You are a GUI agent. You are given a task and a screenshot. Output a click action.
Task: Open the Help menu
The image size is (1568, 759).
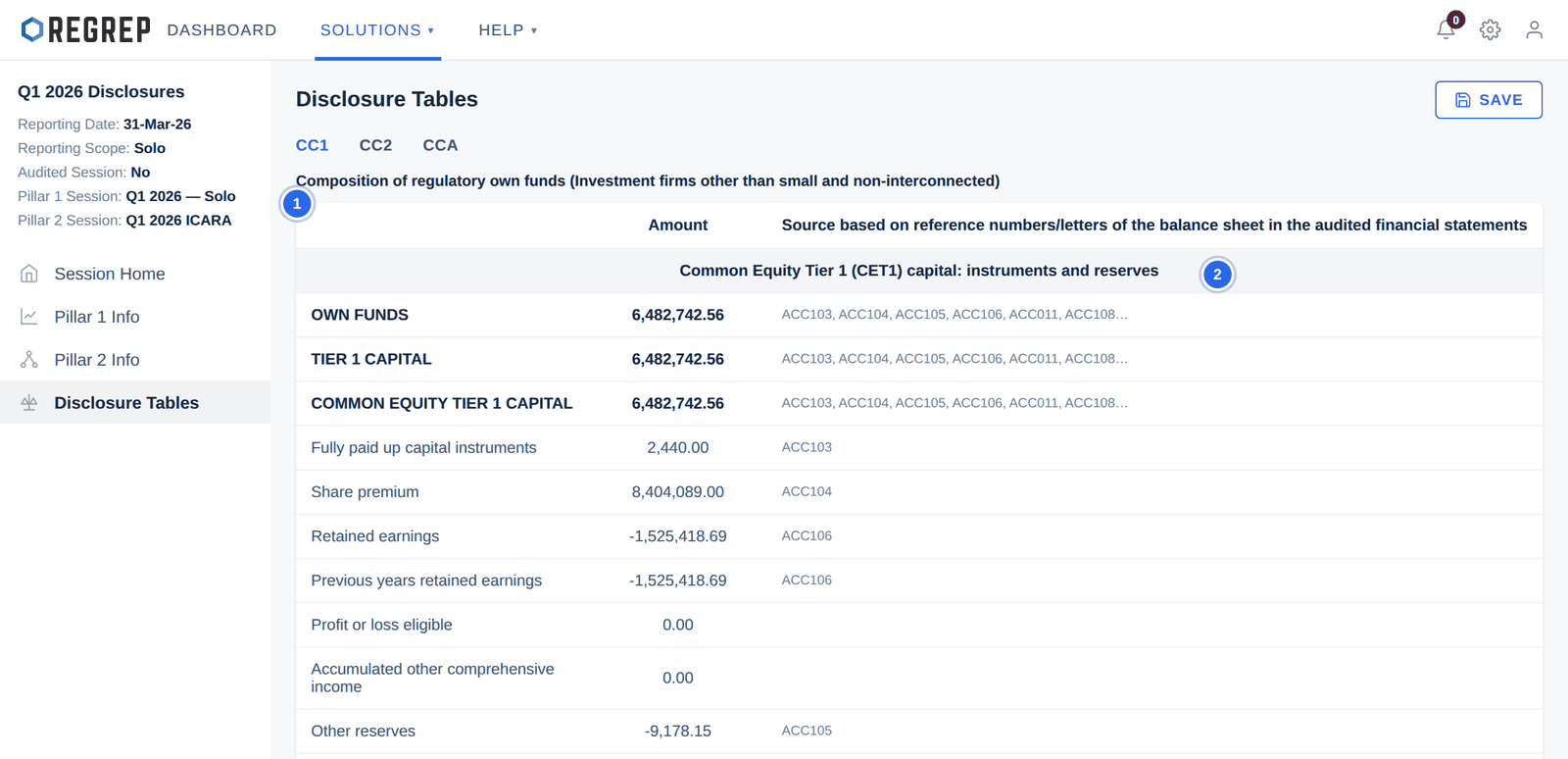point(508,30)
